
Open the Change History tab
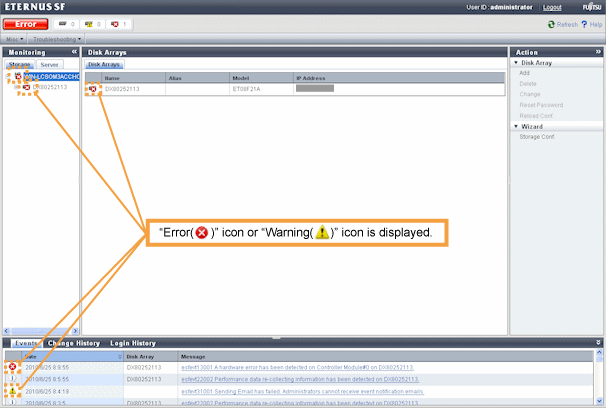click(74, 343)
